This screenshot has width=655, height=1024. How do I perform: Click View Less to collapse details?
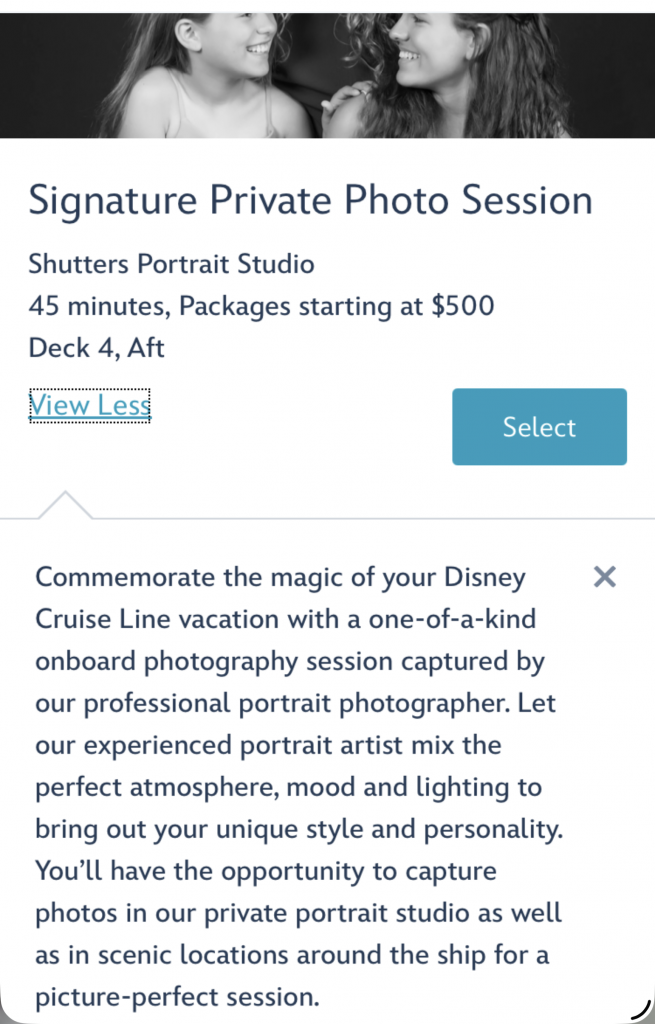[x=90, y=405]
